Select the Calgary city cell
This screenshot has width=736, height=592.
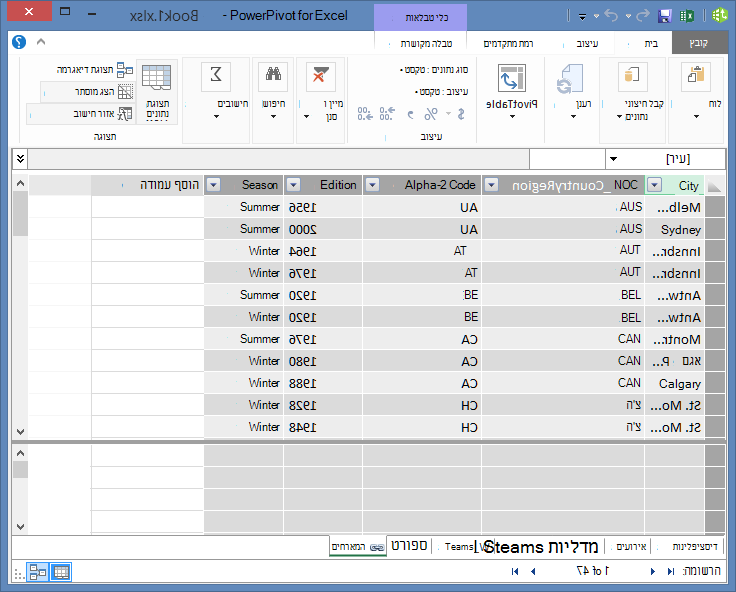pyautogui.click(x=675, y=384)
